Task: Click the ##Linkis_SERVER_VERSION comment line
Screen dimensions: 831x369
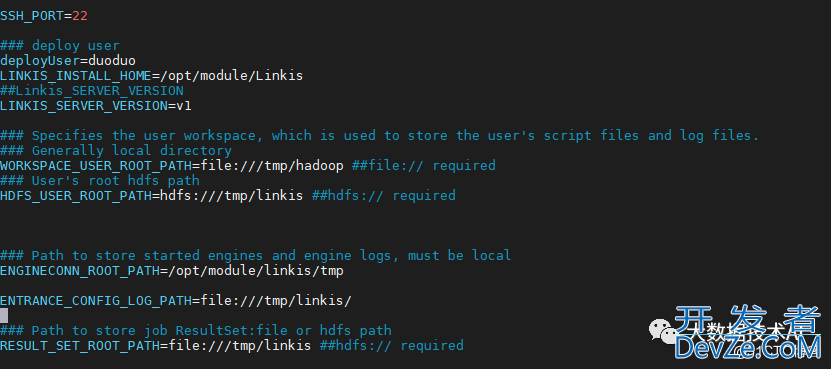Action: tap(92, 91)
